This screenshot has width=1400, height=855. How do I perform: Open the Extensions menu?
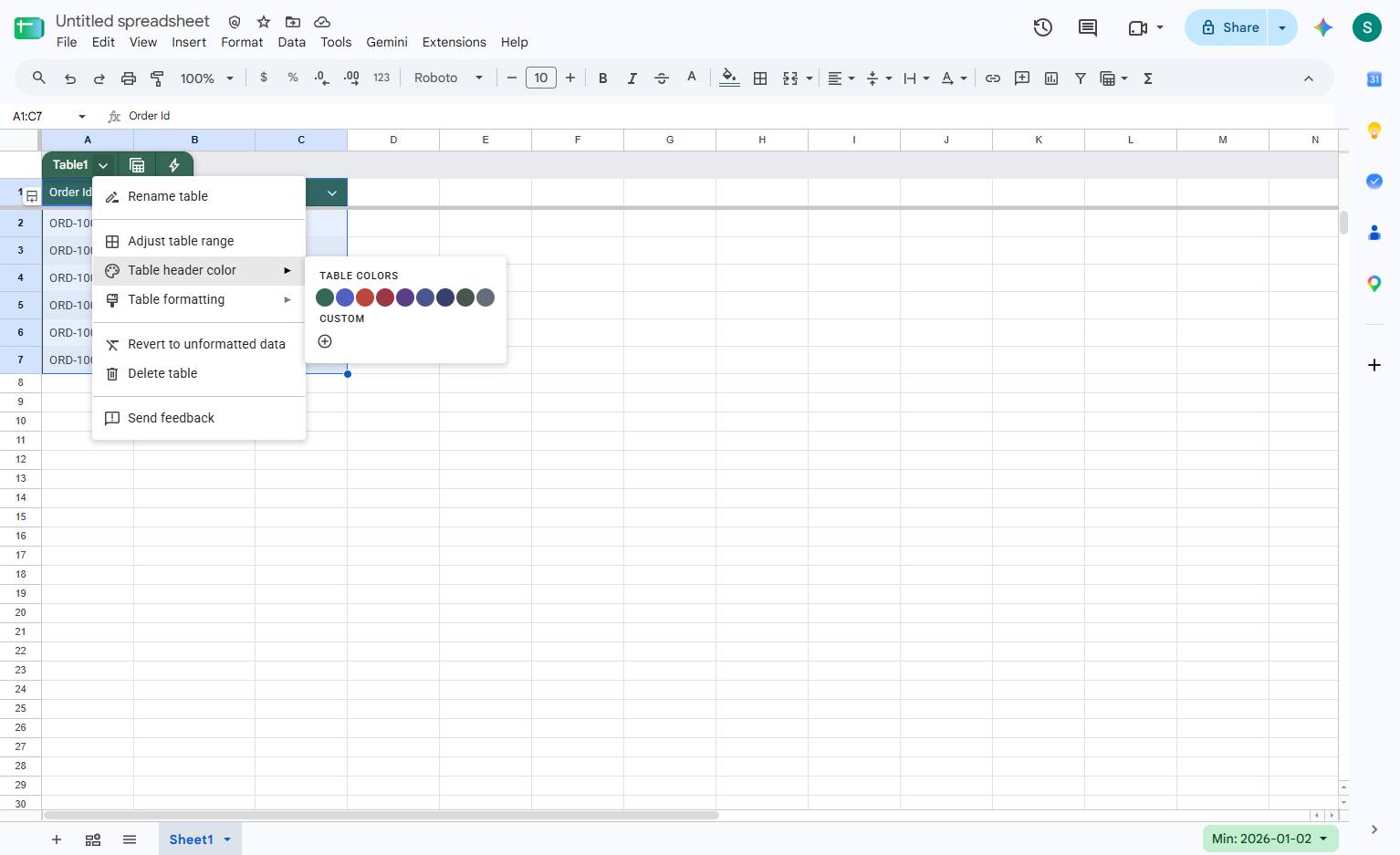coord(454,42)
